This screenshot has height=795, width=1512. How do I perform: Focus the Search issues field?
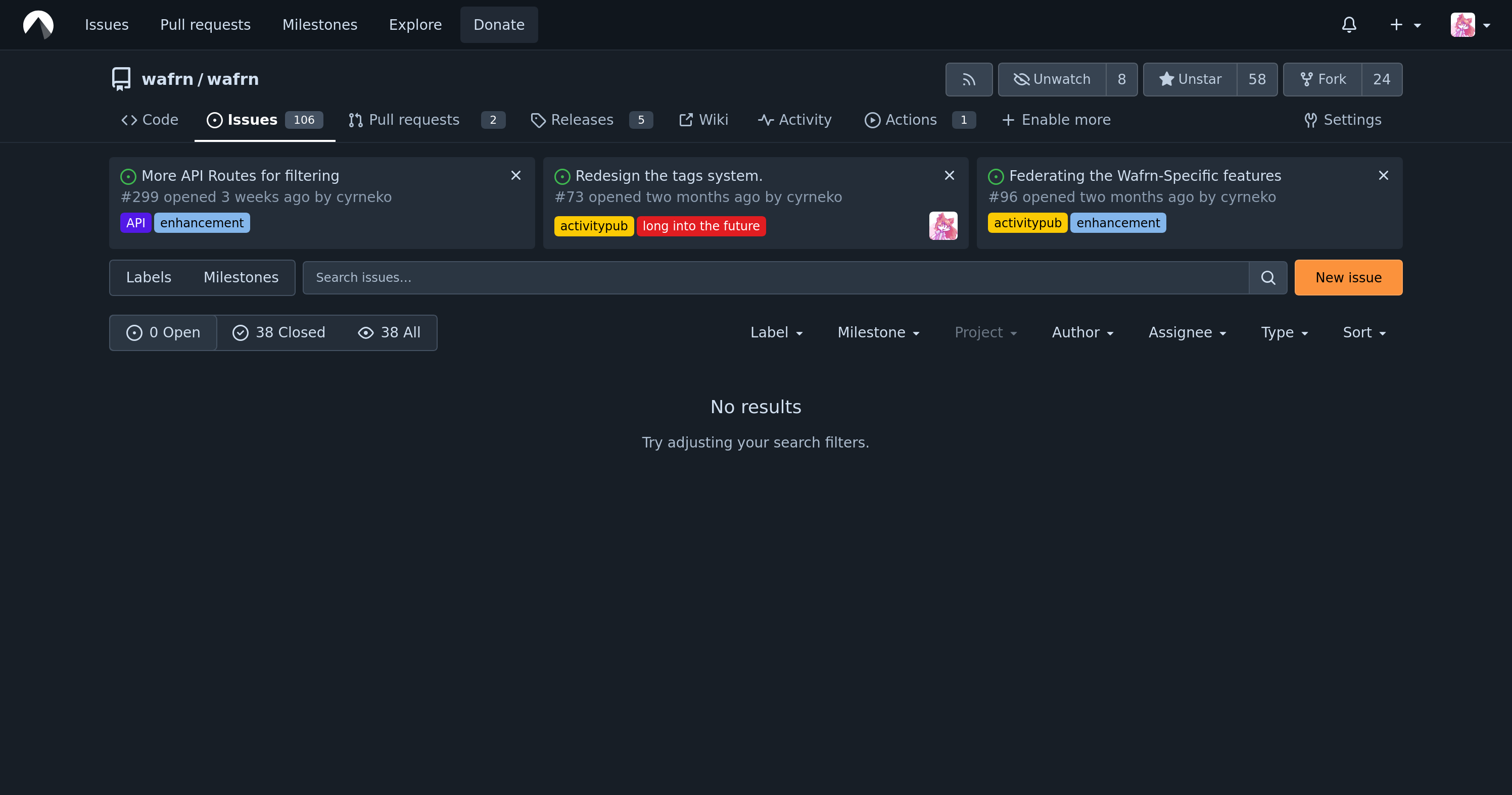(775, 277)
